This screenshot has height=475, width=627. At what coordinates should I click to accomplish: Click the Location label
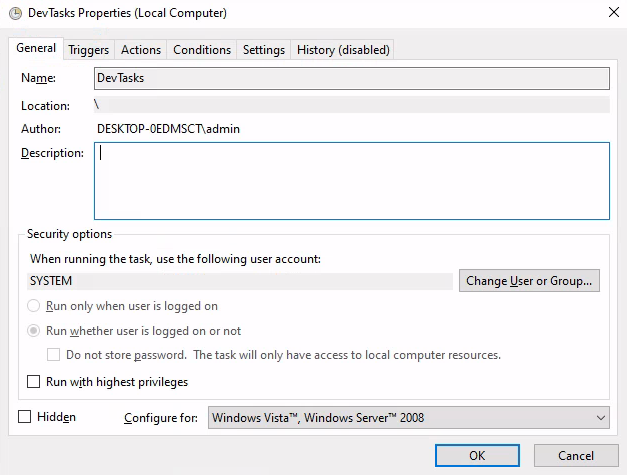point(45,106)
